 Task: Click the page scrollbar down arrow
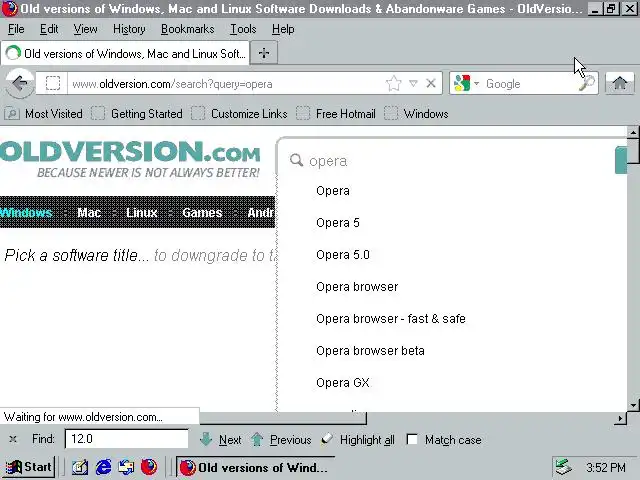[x=633, y=405]
